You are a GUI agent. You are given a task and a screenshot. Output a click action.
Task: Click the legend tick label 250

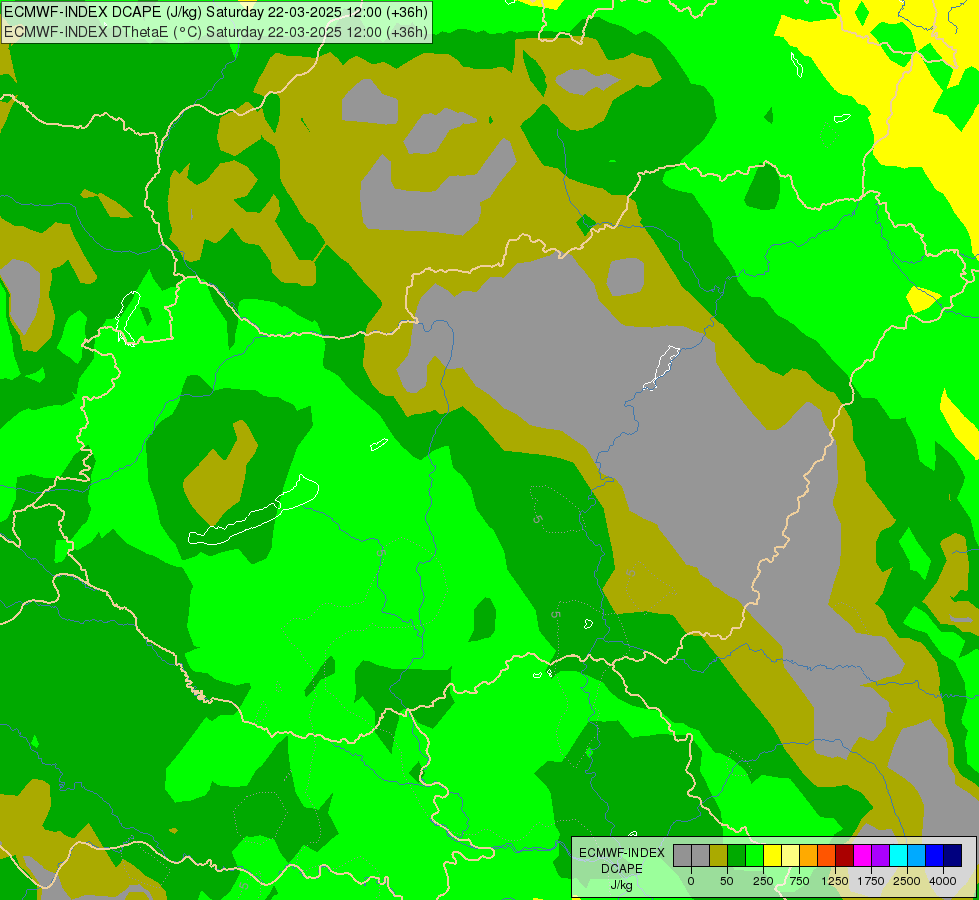click(763, 881)
